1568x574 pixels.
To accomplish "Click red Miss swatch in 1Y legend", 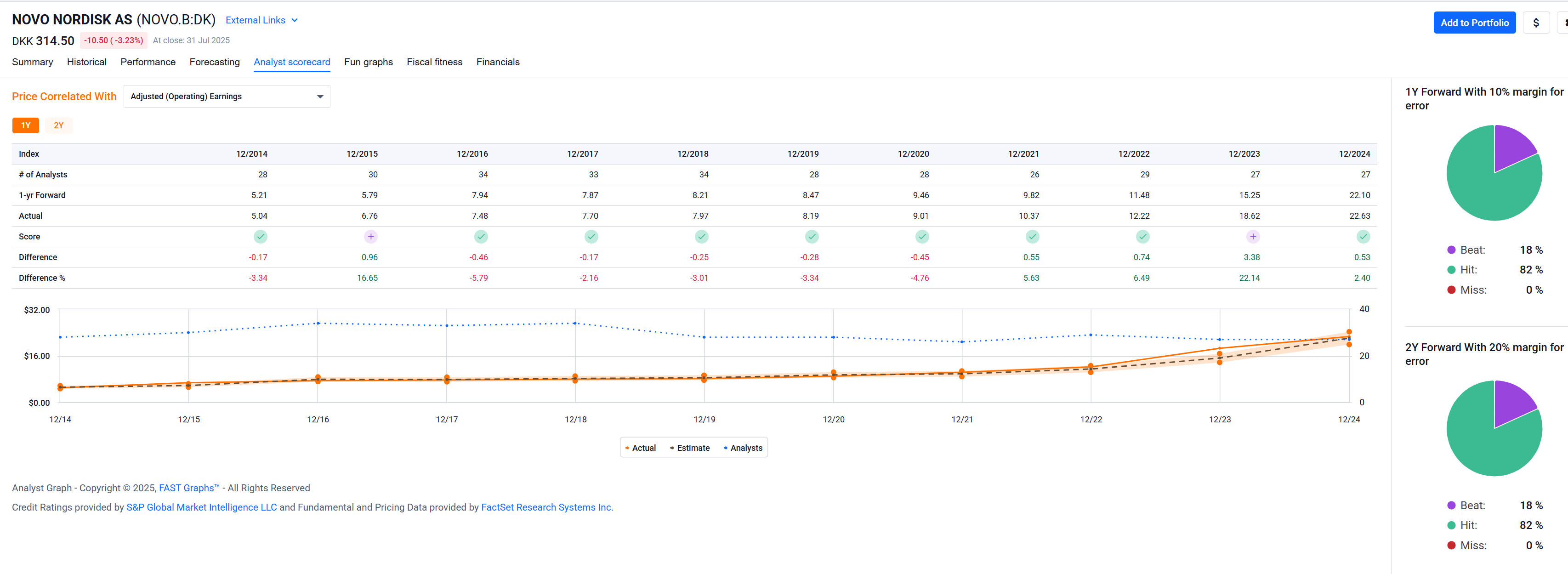I will [1451, 290].
